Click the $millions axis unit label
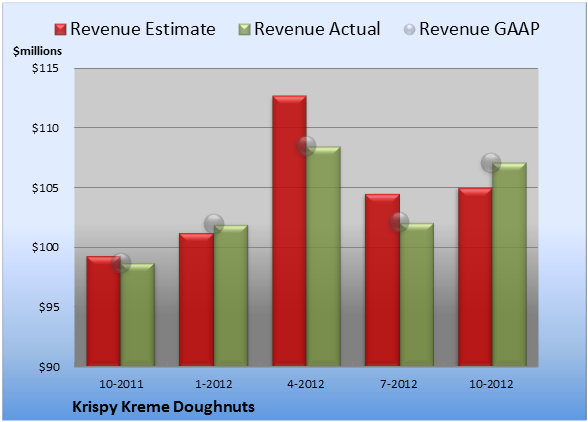The height and width of the screenshot is (422, 588). [x=38, y=51]
